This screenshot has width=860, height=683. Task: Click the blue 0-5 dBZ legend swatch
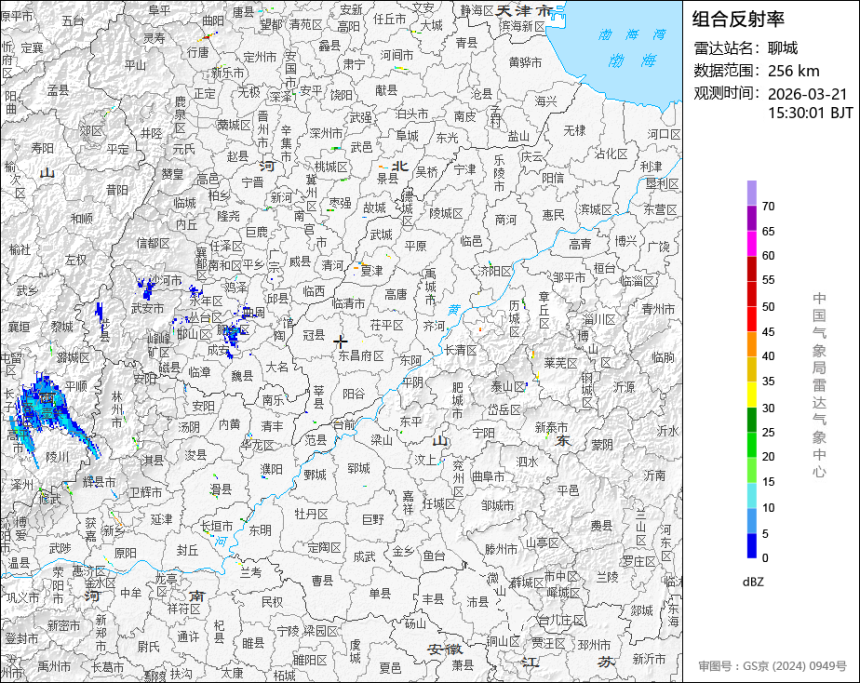tap(751, 546)
